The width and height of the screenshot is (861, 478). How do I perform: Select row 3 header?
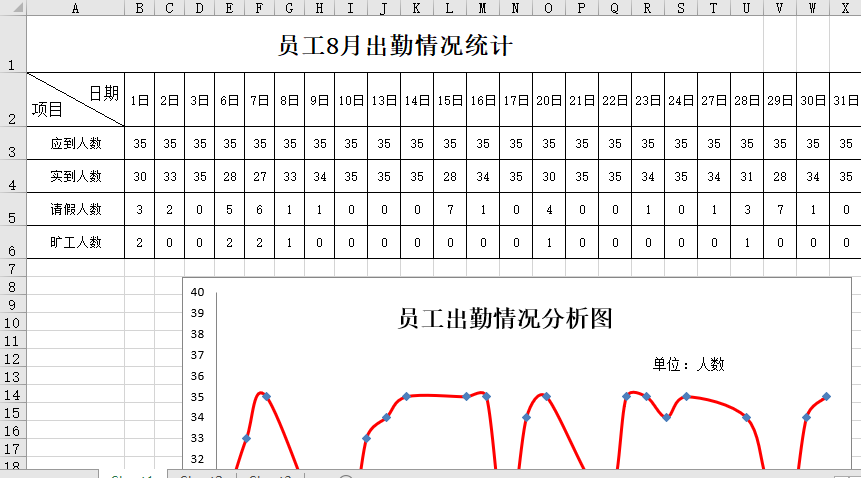(x=12, y=143)
